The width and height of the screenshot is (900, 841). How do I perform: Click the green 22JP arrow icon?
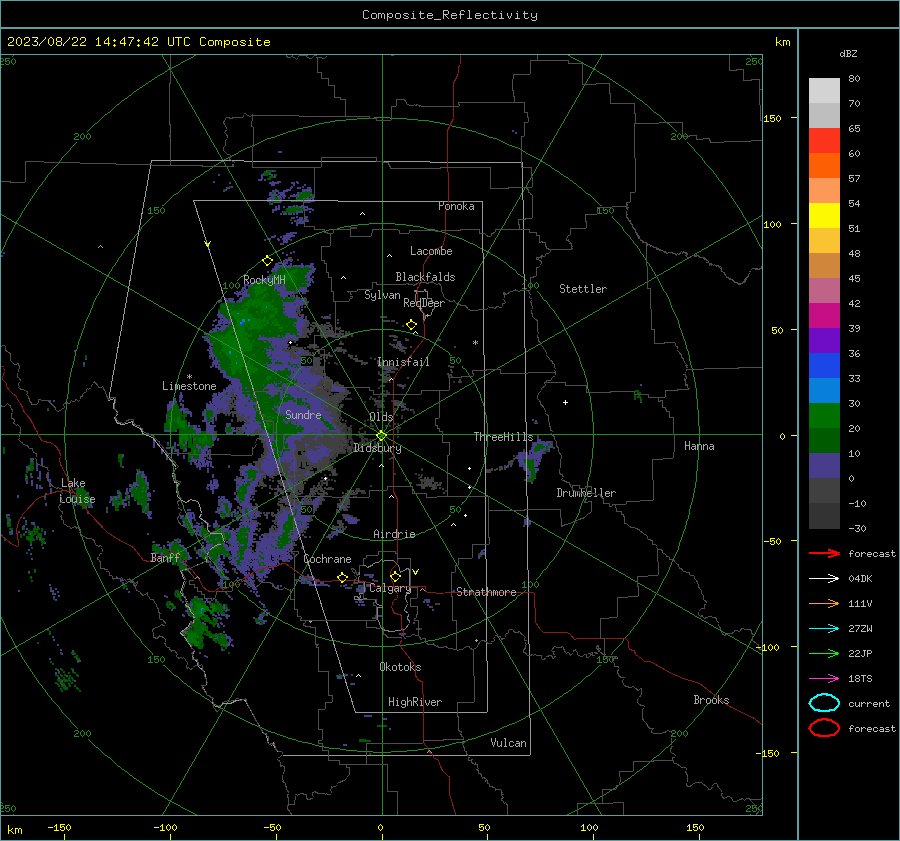tap(824, 653)
